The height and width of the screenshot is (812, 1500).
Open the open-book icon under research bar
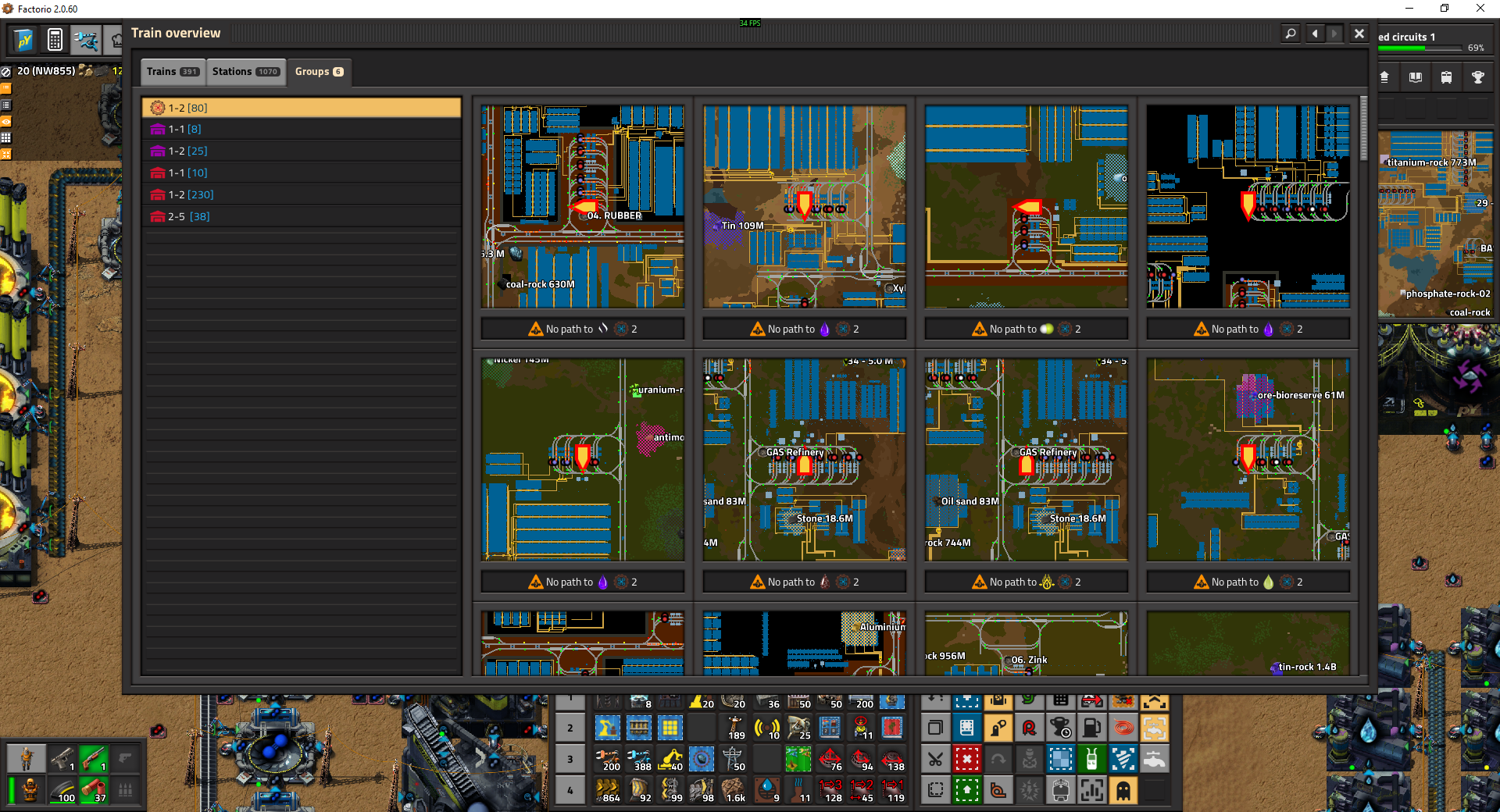pos(1415,77)
